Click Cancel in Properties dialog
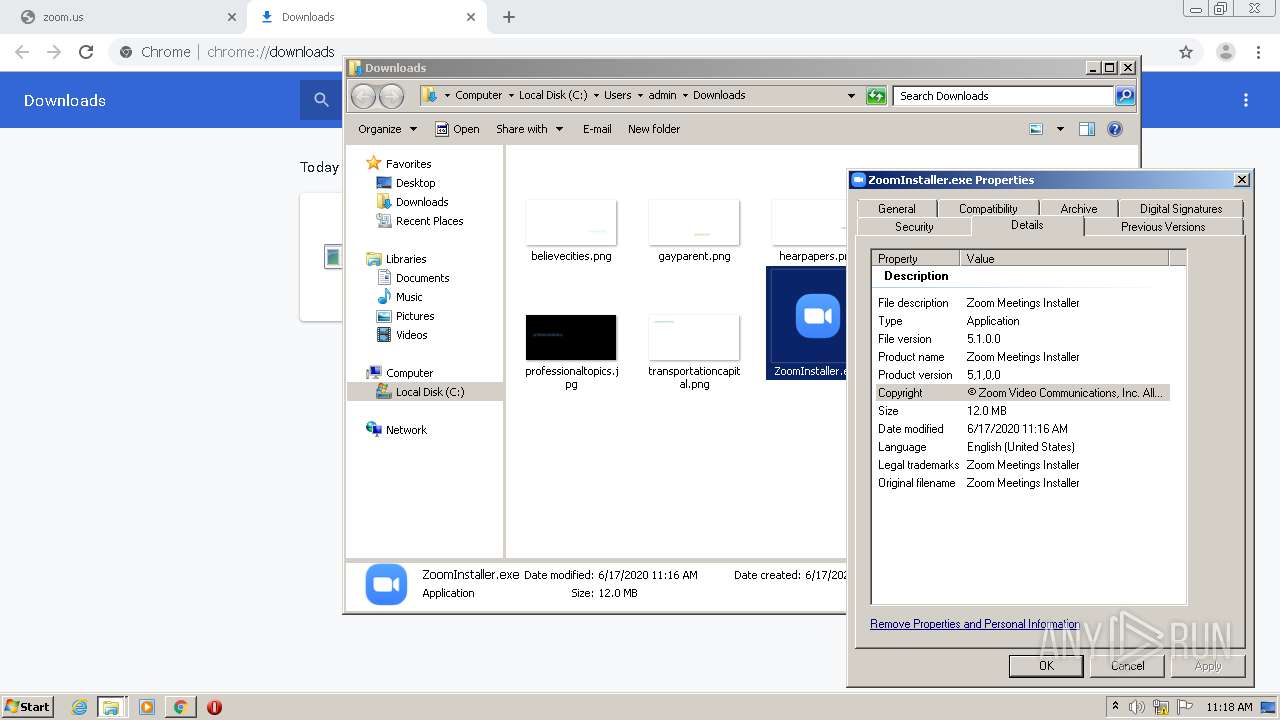The image size is (1280, 720). pos(1127,666)
